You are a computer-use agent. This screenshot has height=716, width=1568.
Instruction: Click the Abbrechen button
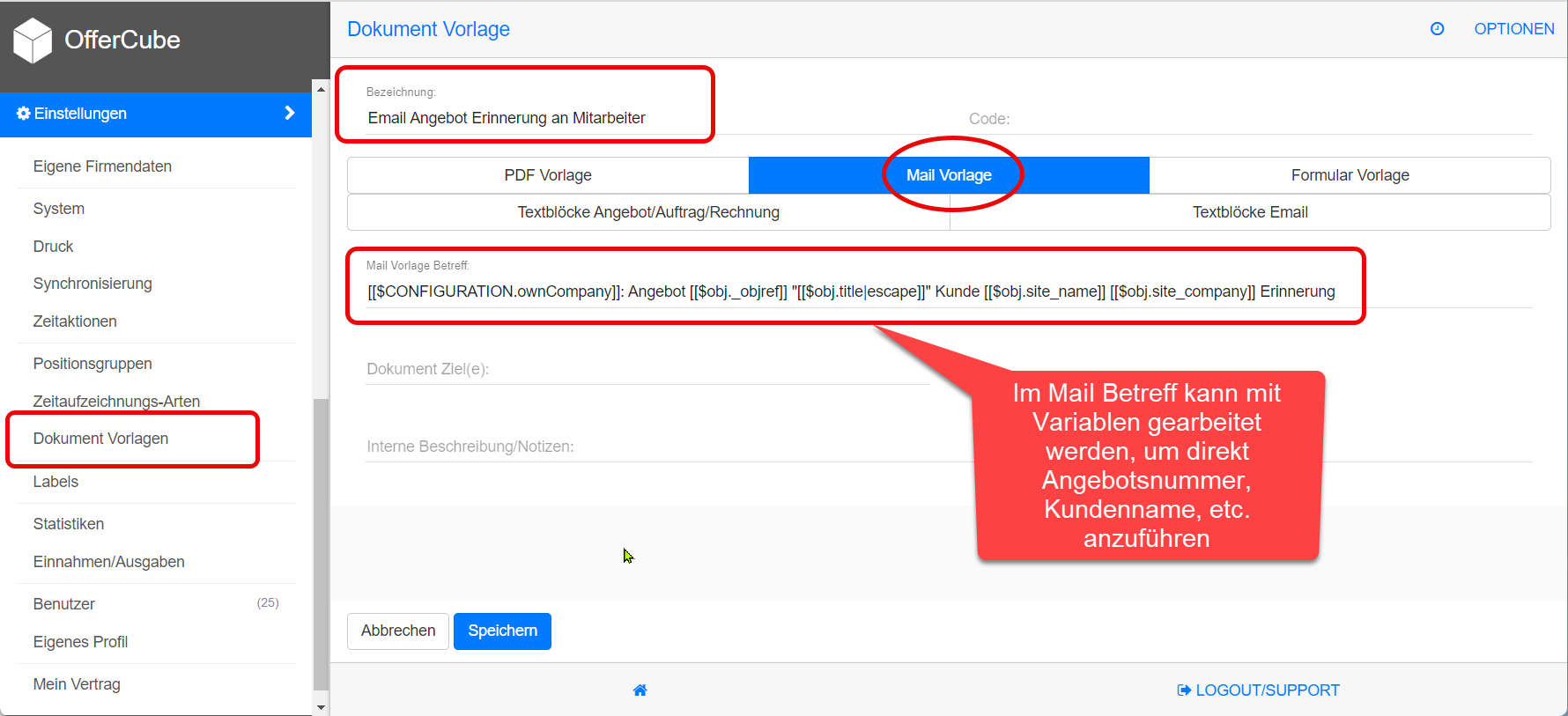(398, 631)
